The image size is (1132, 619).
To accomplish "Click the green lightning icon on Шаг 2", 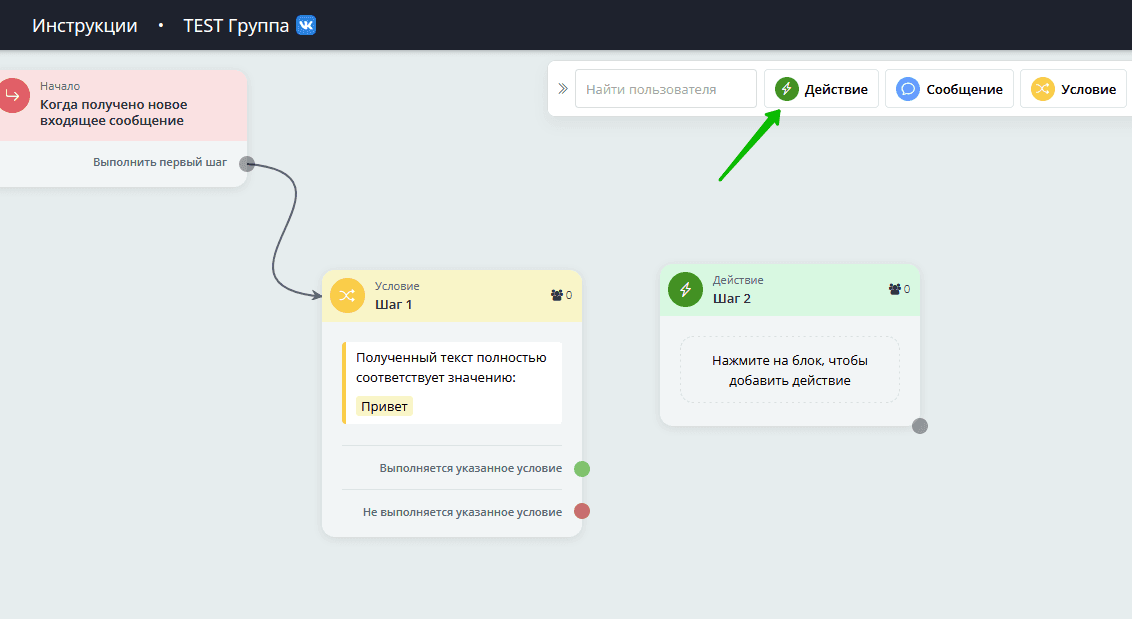I will 686,290.
